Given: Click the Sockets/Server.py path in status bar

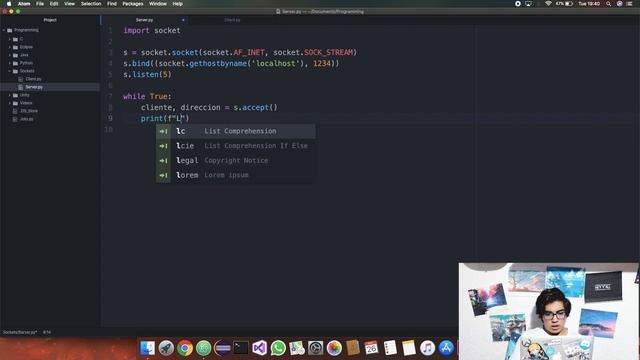Looking at the screenshot, I should (20, 332).
